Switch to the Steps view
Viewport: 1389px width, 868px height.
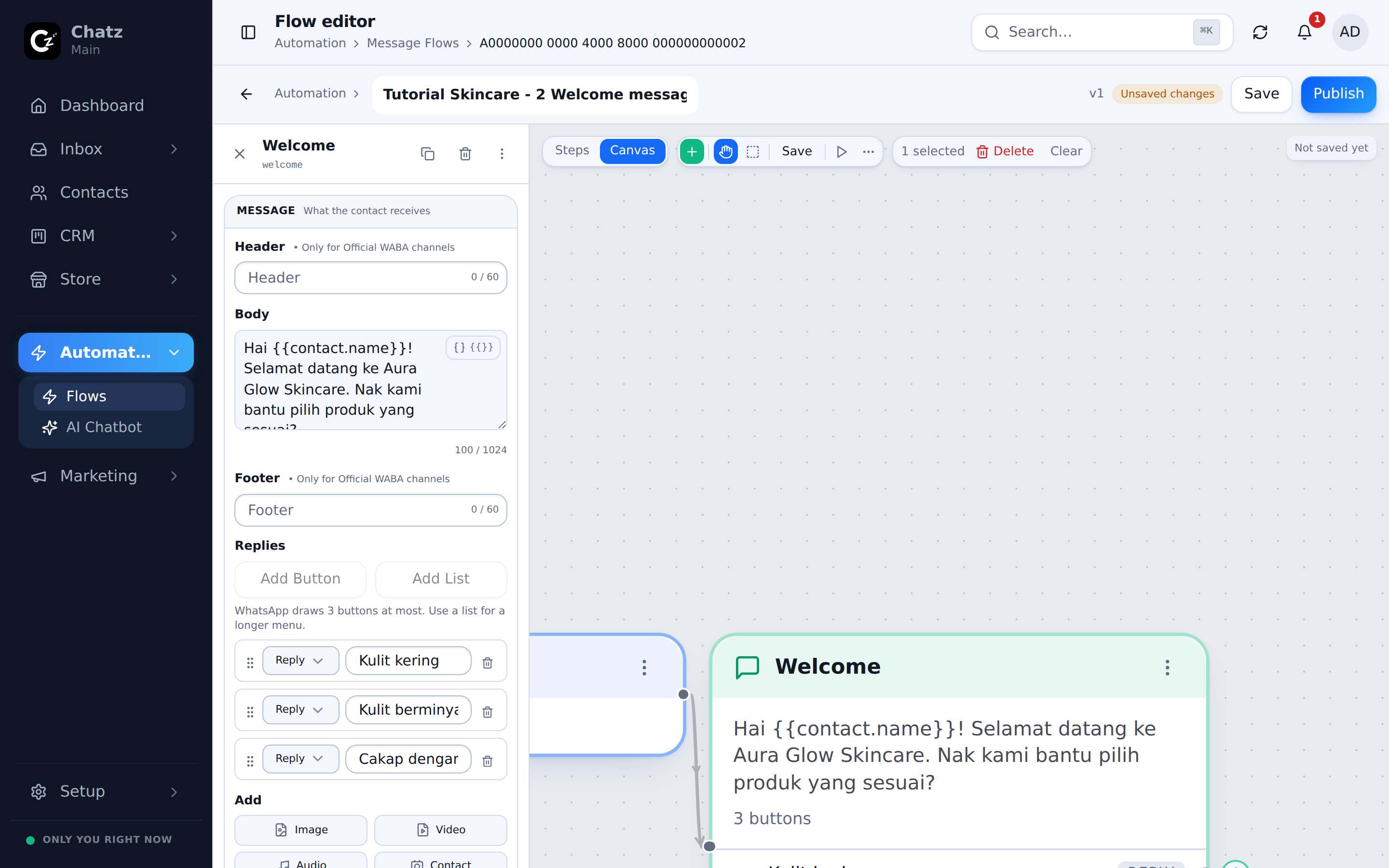(572, 150)
